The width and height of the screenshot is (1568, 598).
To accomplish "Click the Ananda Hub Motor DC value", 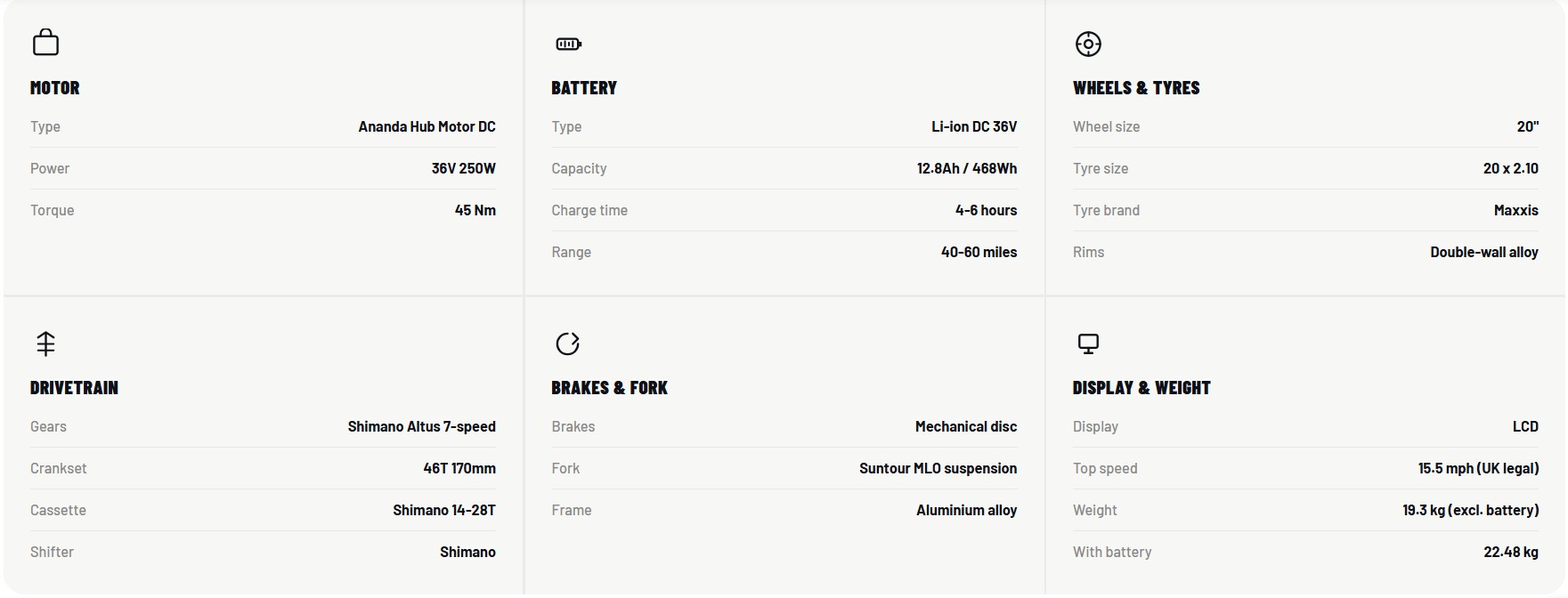I will [427, 126].
